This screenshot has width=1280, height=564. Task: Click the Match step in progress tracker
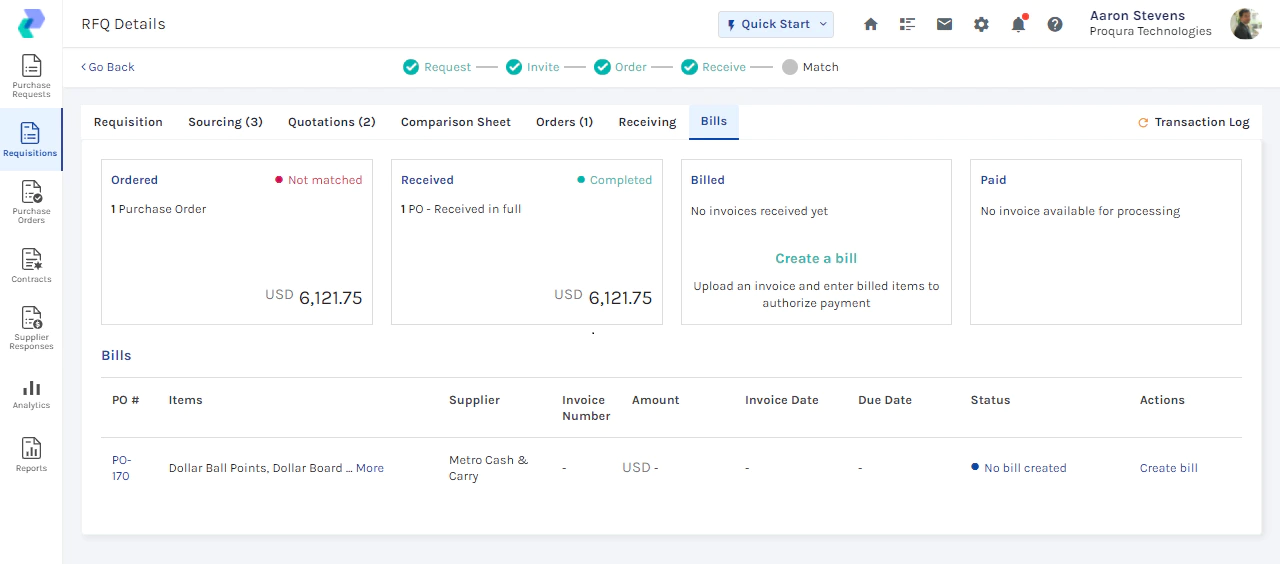pos(811,67)
